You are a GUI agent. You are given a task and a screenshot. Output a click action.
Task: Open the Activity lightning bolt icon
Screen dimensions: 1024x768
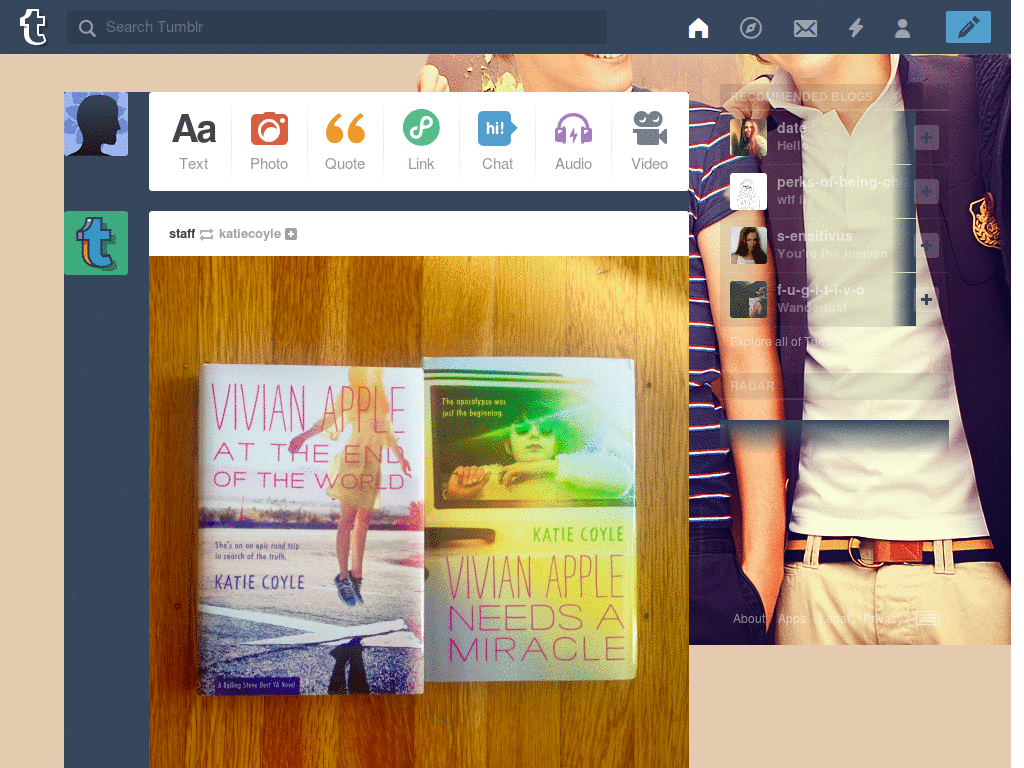tap(856, 27)
